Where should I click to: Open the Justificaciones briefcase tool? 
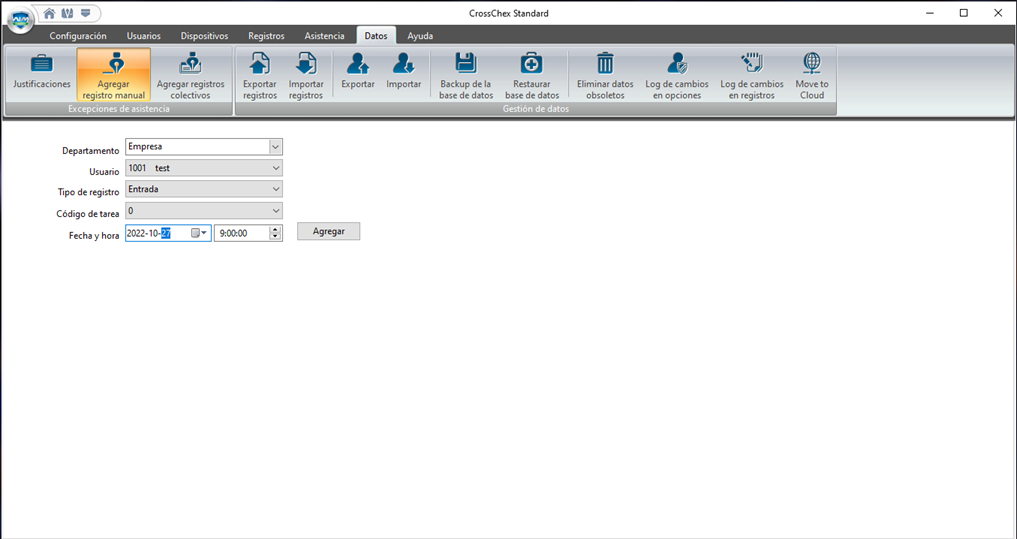coord(42,73)
